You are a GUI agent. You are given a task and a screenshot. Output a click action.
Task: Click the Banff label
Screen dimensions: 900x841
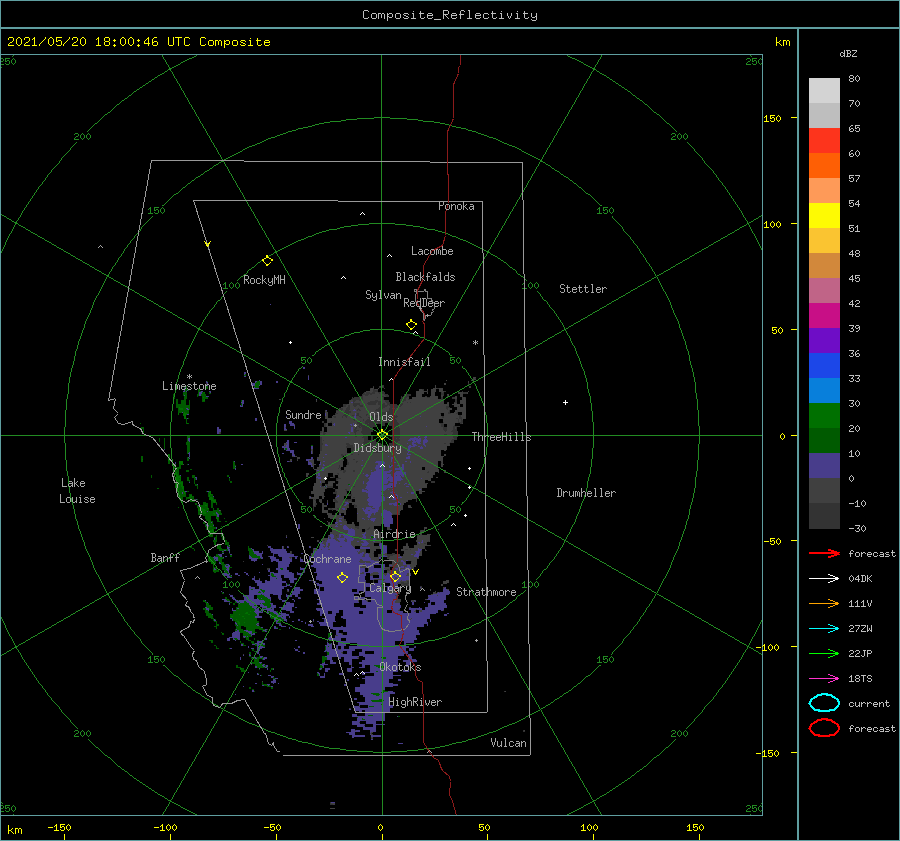(165, 557)
